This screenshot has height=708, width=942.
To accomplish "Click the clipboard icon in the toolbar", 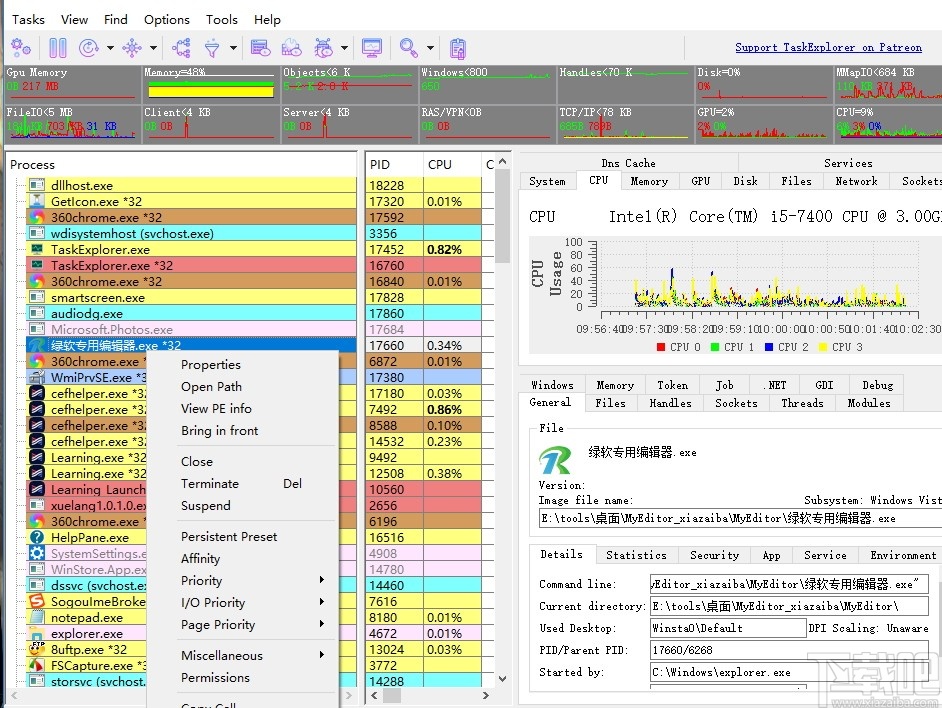I will (x=458, y=47).
